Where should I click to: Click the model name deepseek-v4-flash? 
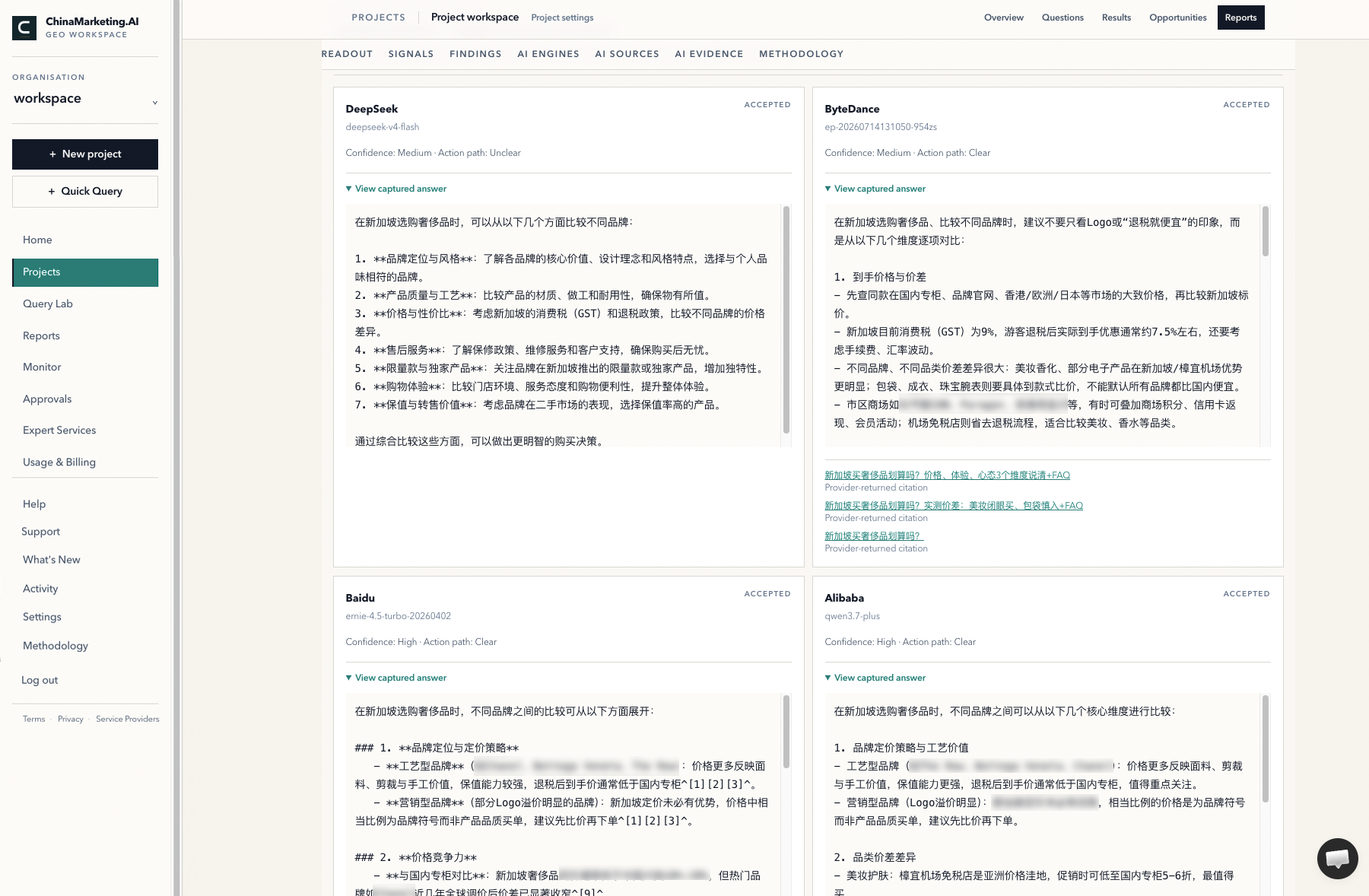[382, 127]
